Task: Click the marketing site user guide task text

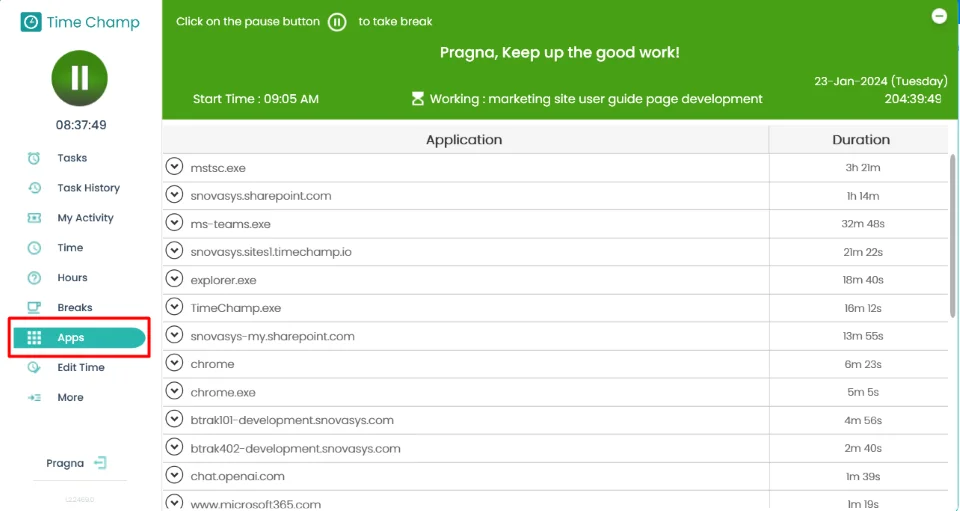Action: [x=625, y=99]
